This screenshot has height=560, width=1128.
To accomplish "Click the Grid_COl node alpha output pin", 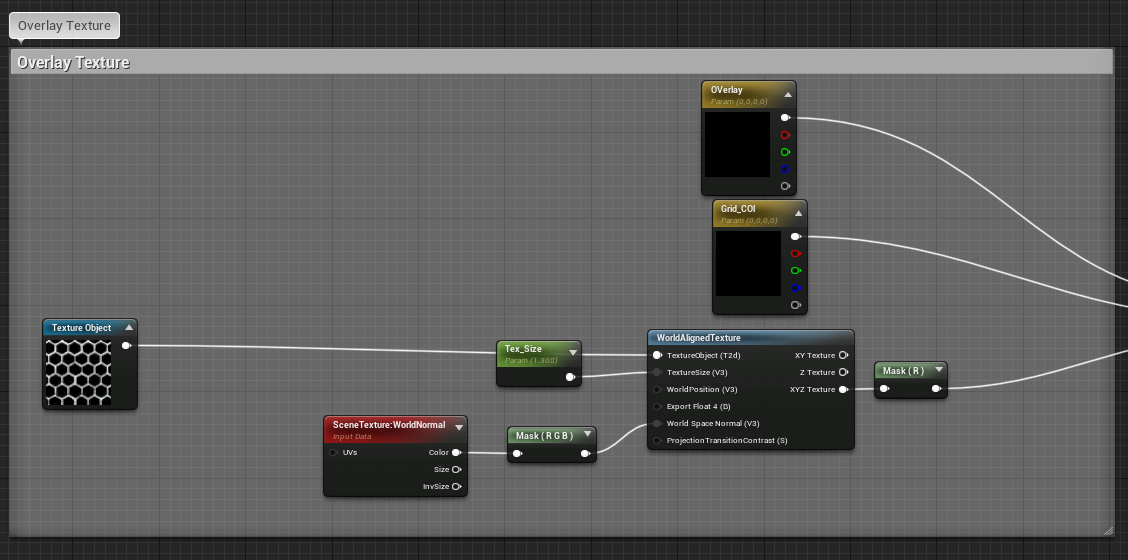I will (796, 304).
